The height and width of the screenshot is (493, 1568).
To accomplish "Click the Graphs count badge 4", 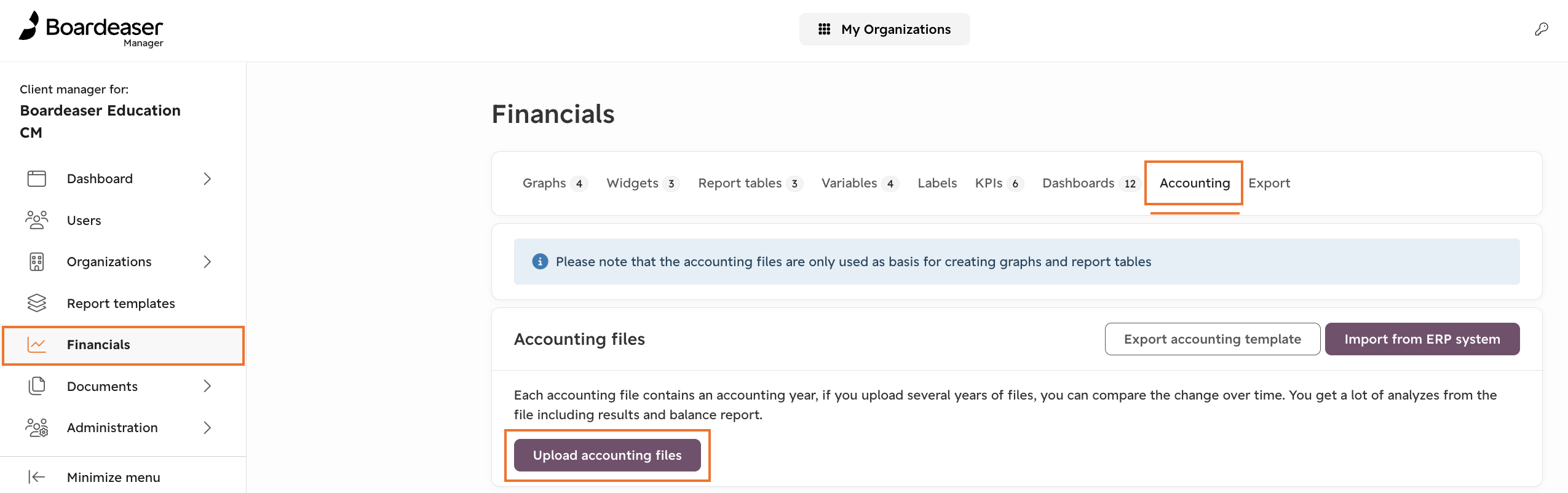I will [x=579, y=184].
